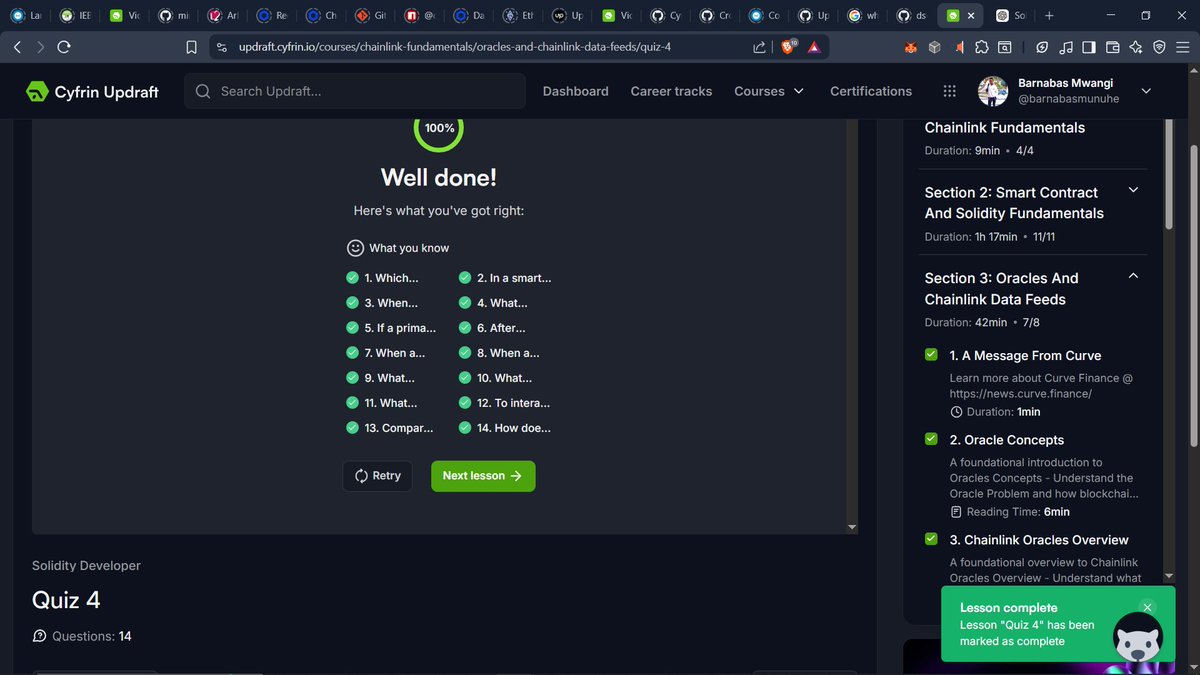Toggle checkbox for A Message From Curve

[931, 355]
